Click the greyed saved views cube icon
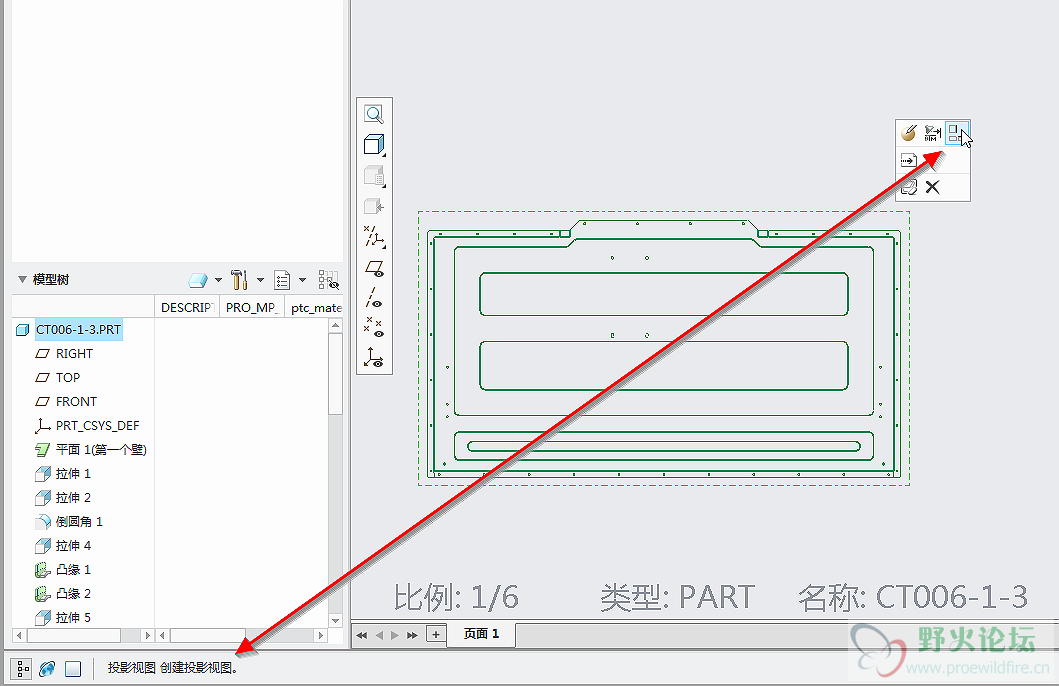The width and height of the screenshot is (1059, 686). (374, 176)
